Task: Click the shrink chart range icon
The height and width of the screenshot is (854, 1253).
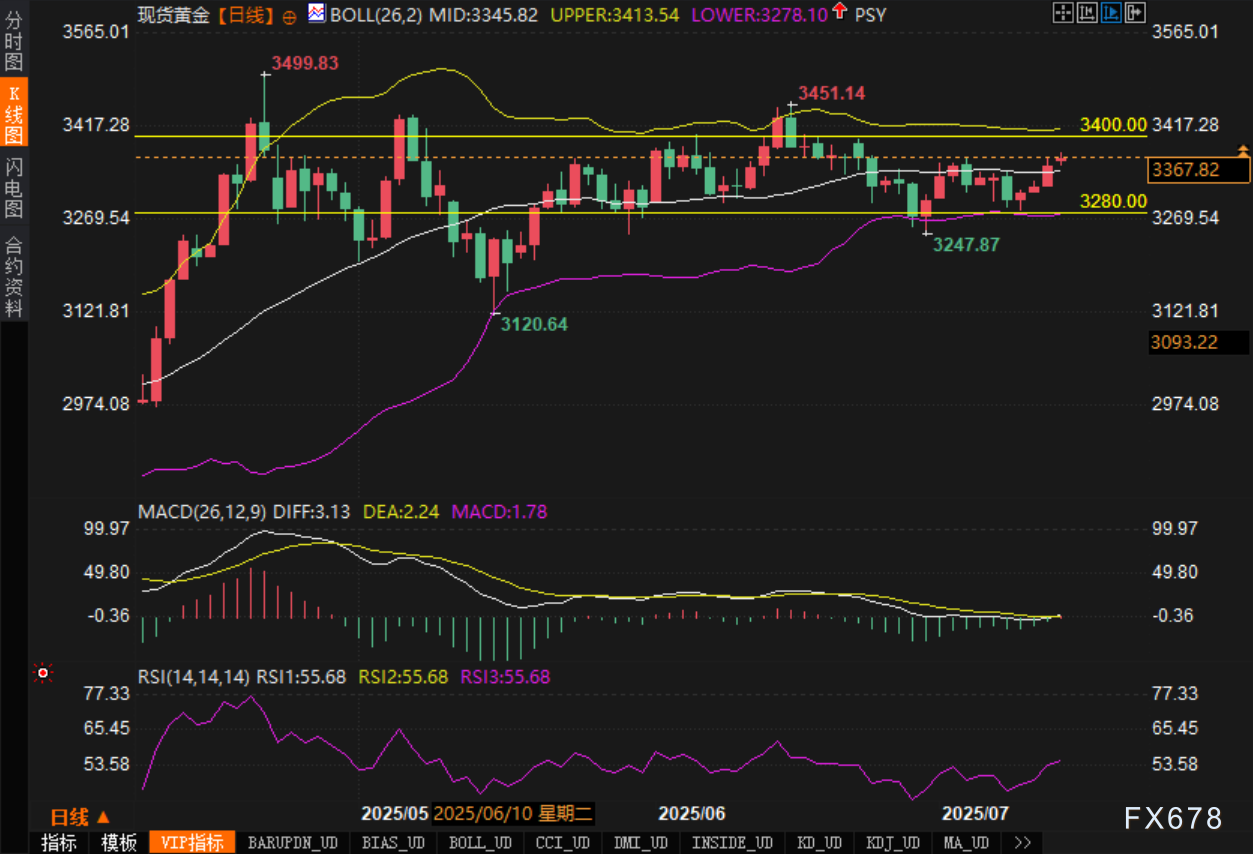Action: pyautogui.click(x=1087, y=14)
